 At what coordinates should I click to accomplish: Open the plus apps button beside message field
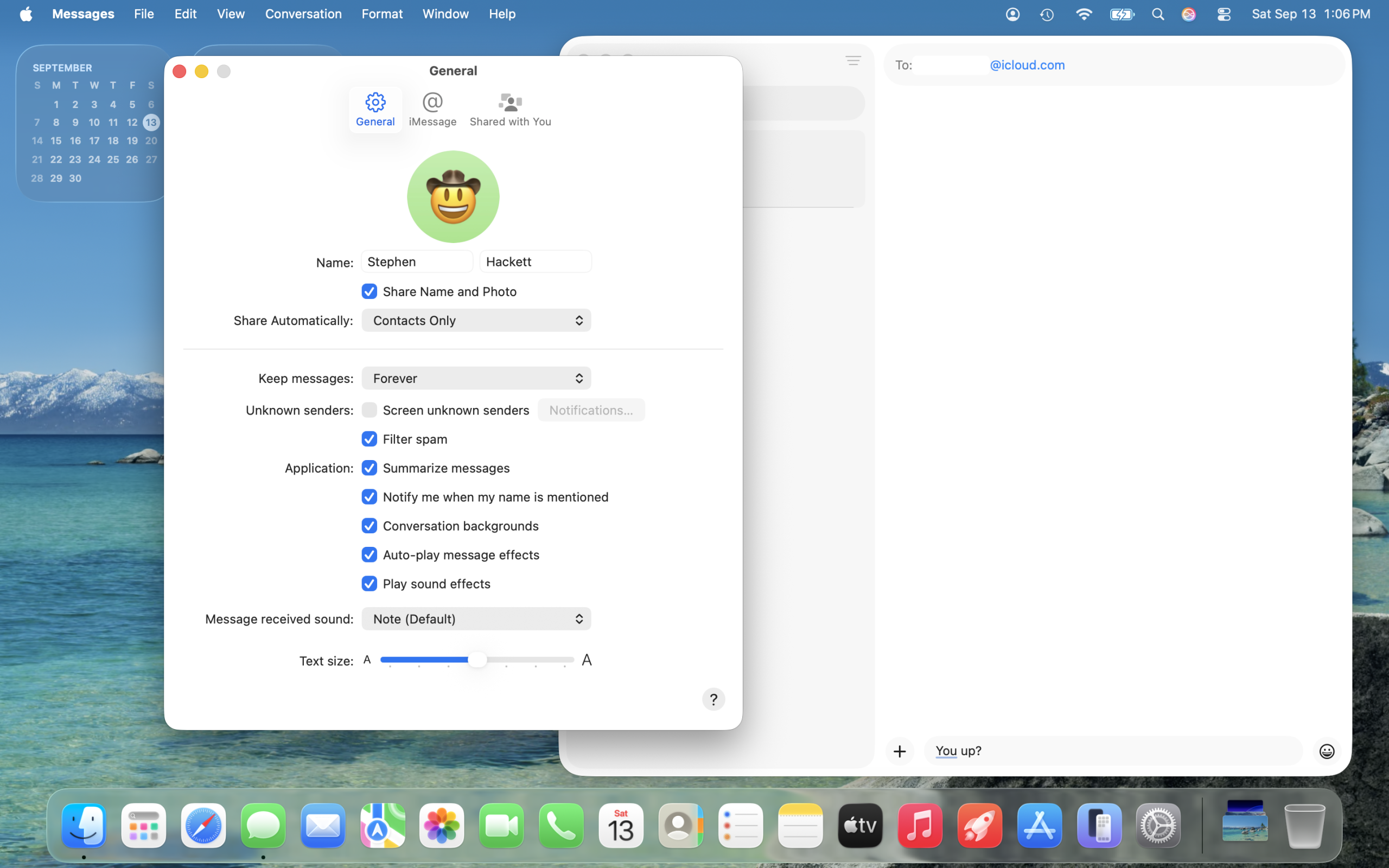[x=900, y=751]
